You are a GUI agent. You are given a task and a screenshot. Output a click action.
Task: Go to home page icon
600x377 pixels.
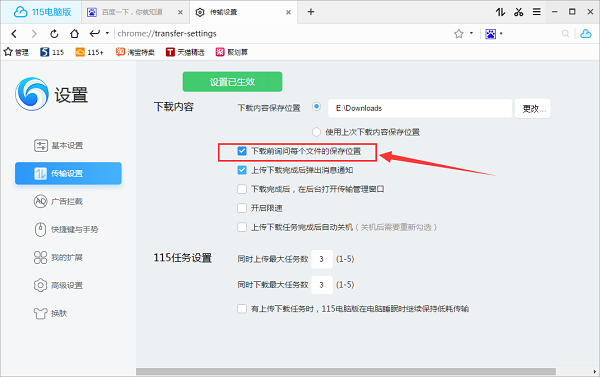74,34
